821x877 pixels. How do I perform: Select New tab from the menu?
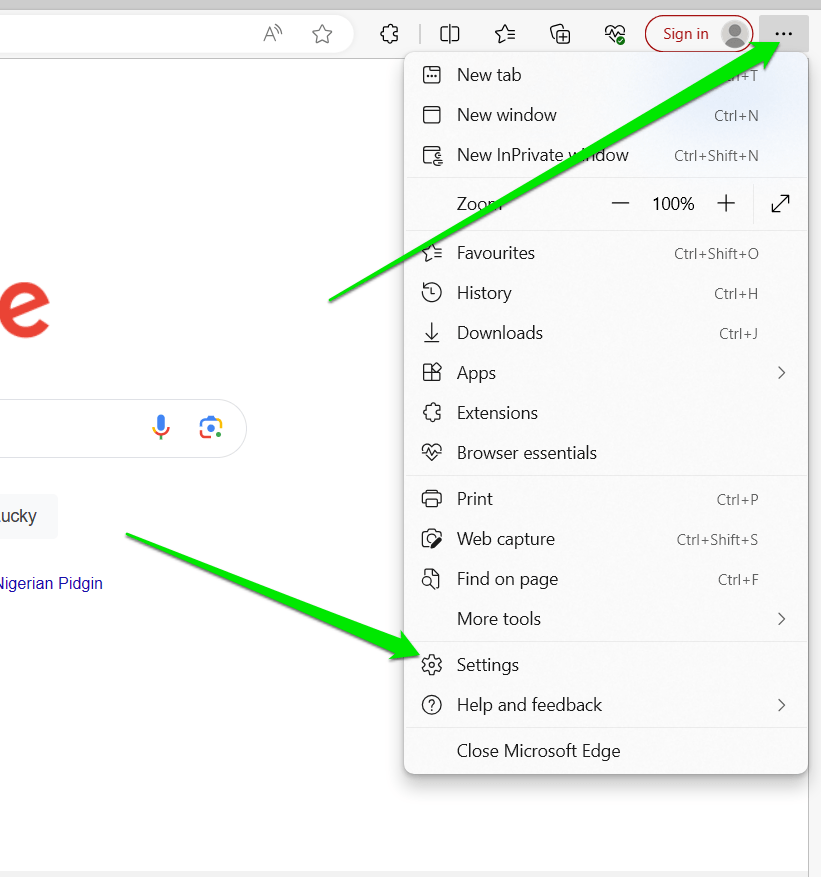click(606, 75)
